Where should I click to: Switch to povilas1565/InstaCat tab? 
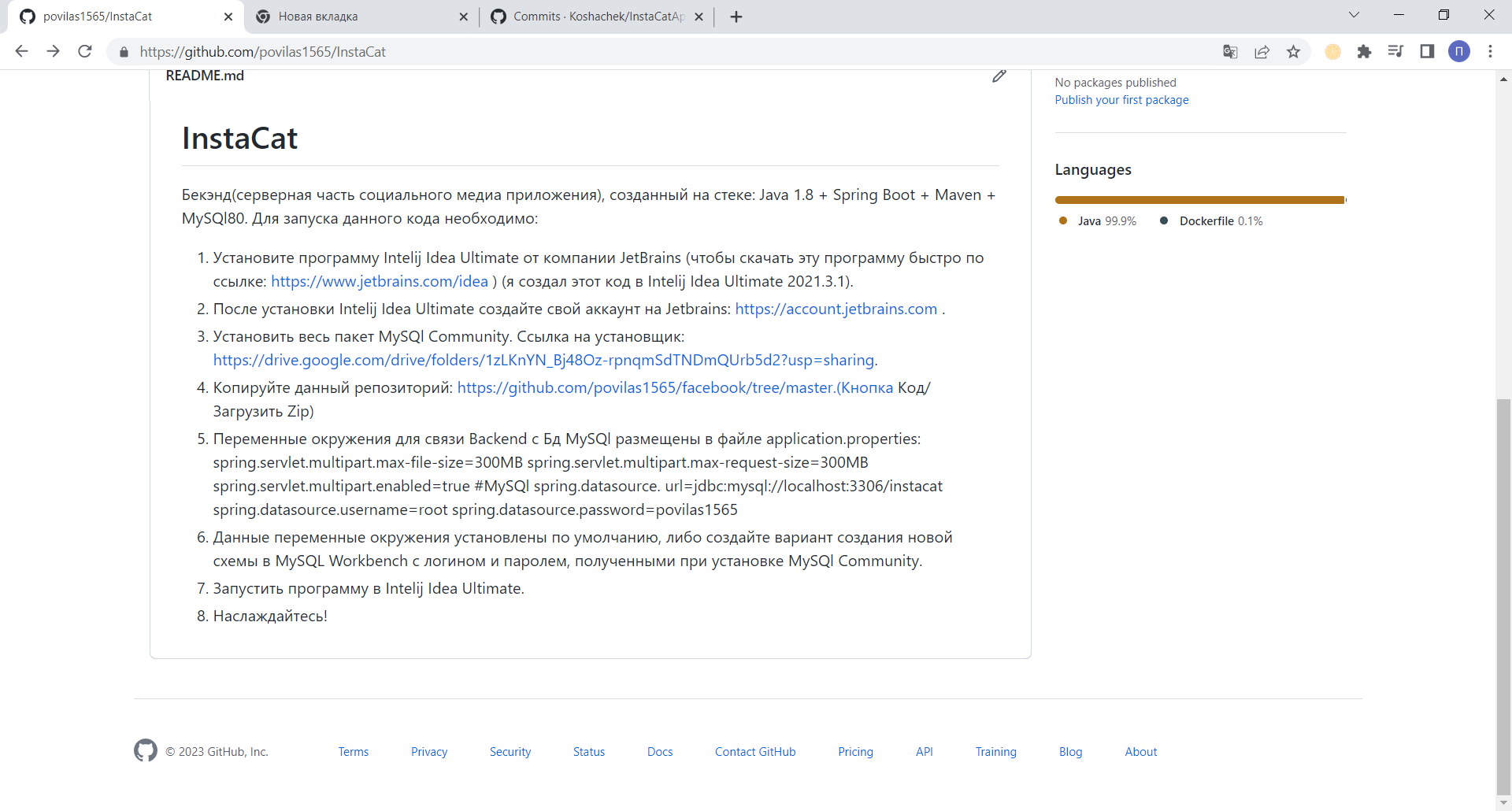click(x=126, y=17)
